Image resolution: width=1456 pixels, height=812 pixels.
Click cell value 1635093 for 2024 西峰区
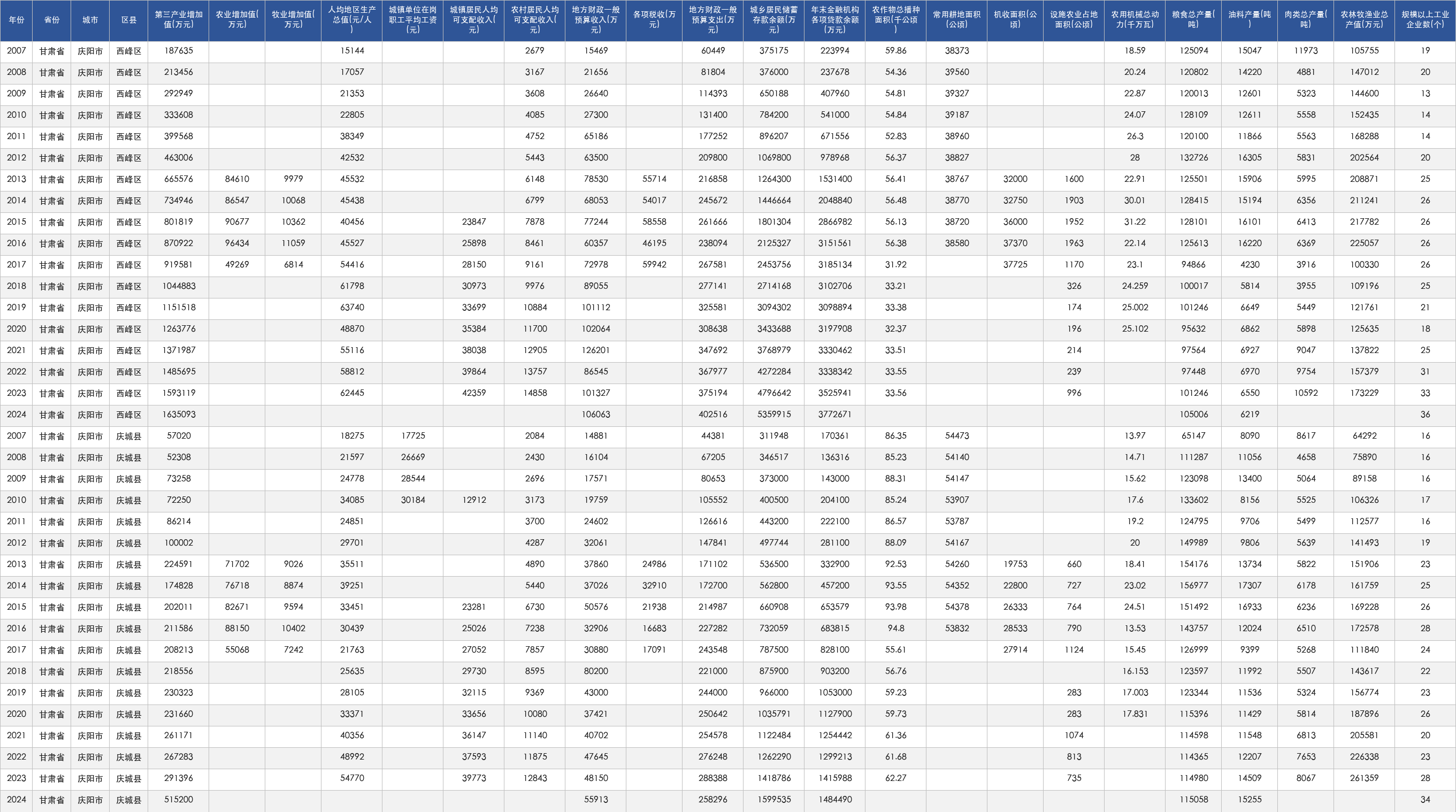(x=179, y=415)
